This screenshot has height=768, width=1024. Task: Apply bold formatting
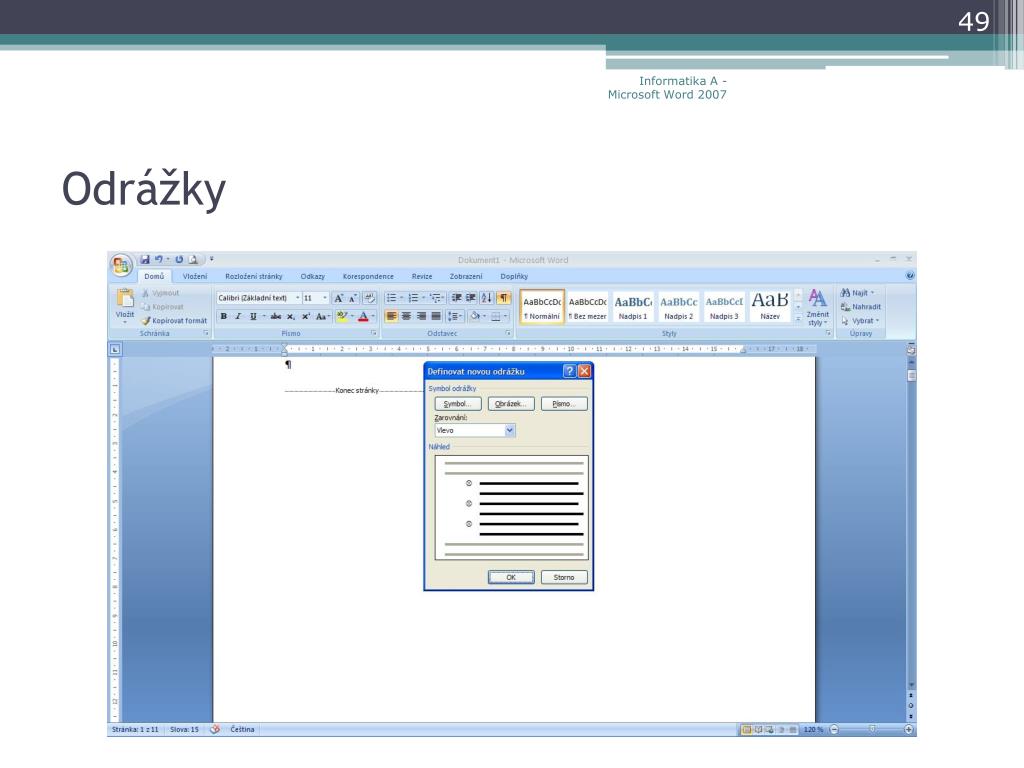pos(223,316)
